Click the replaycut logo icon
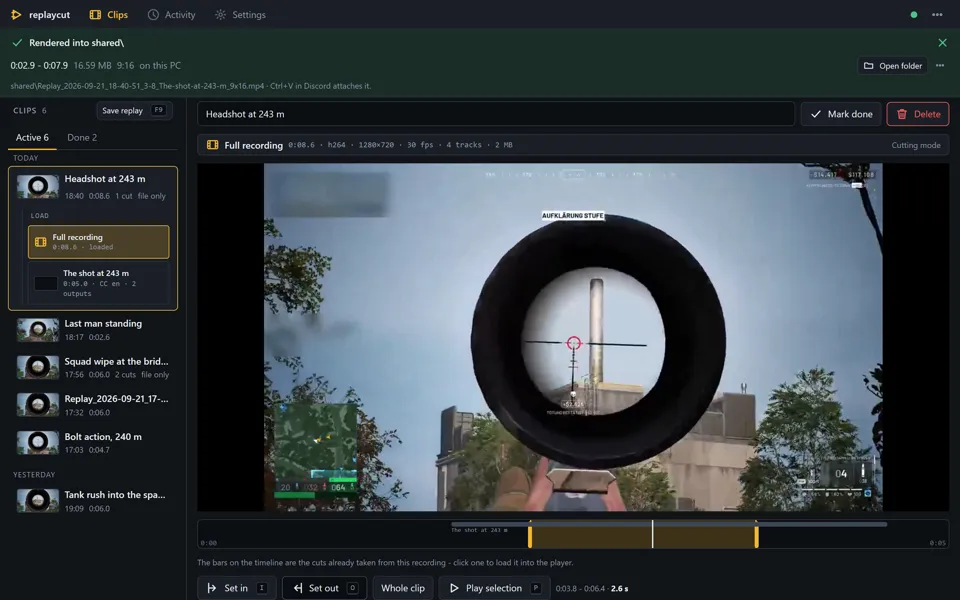960x600 pixels. (16, 15)
